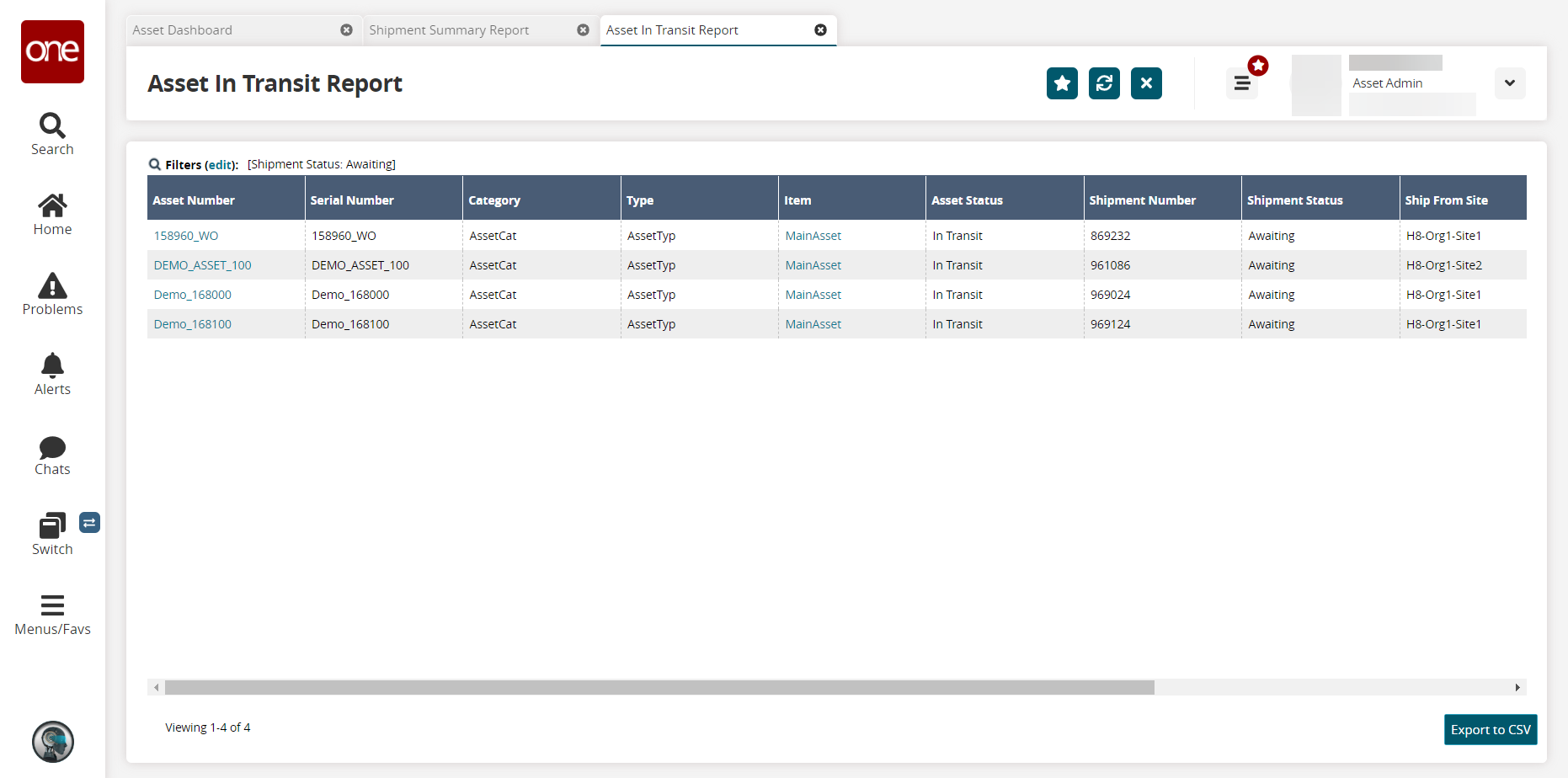Open Chats from the sidebar

(x=52, y=448)
